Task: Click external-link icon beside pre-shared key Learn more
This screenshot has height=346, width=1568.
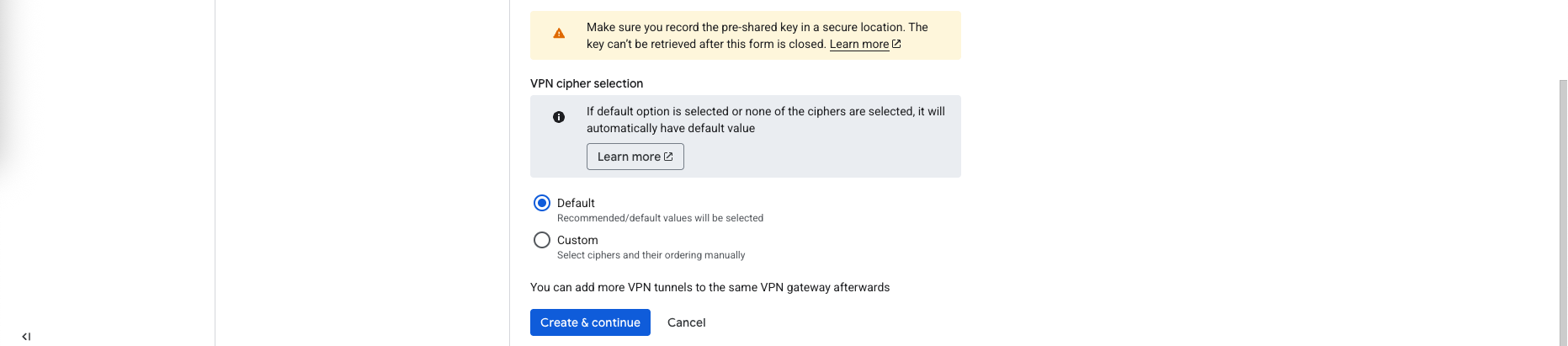Action: pyautogui.click(x=896, y=44)
